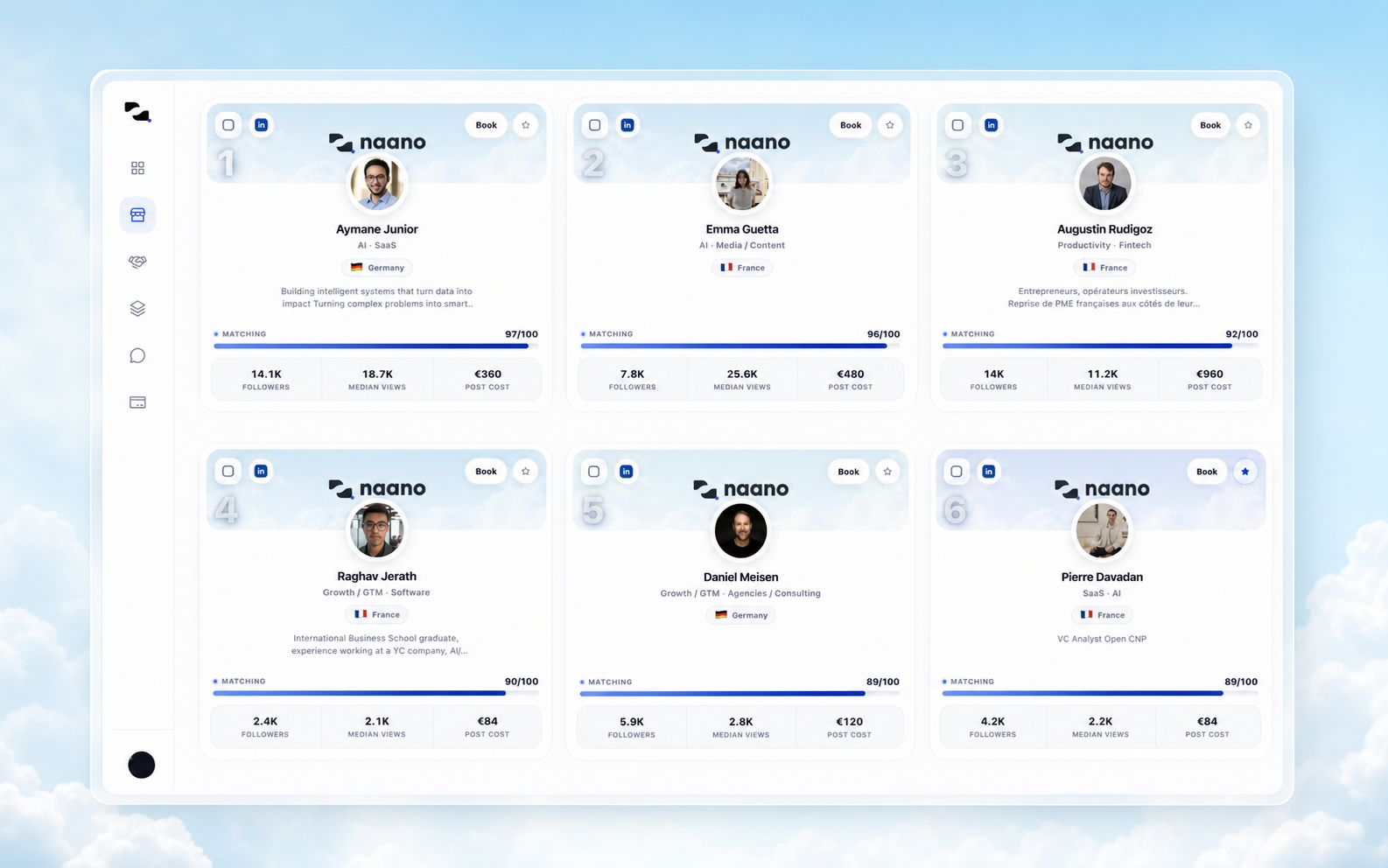Click the name Augustin Rudigoz

click(1104, 229)
